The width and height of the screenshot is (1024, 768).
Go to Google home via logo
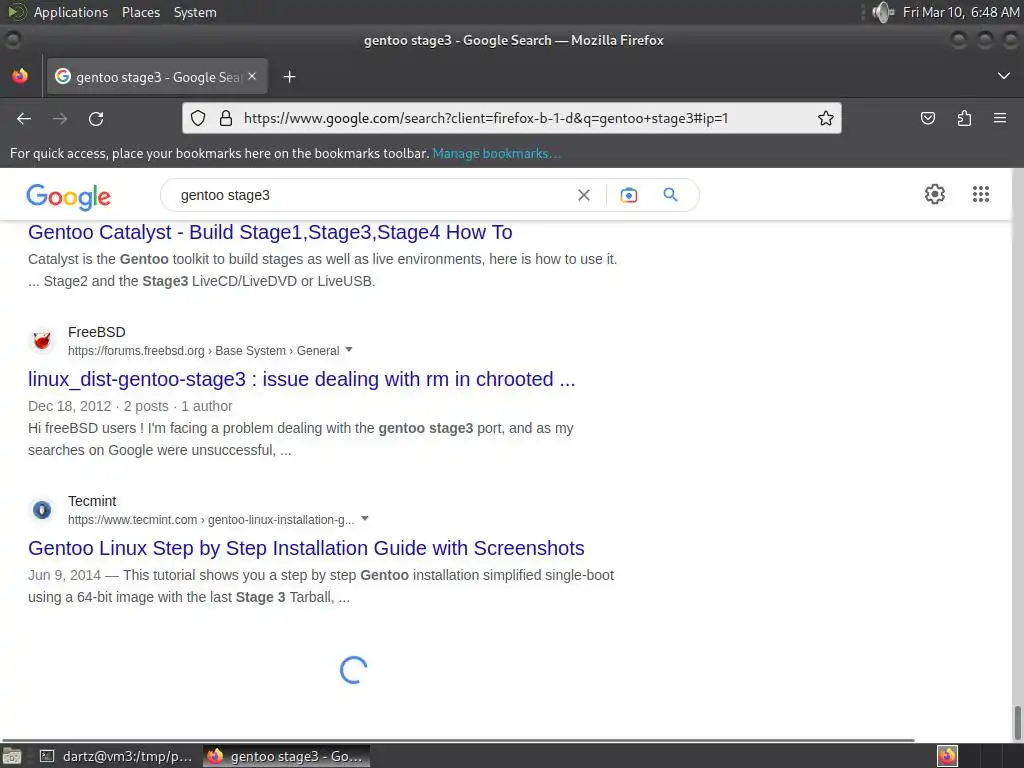69,196
